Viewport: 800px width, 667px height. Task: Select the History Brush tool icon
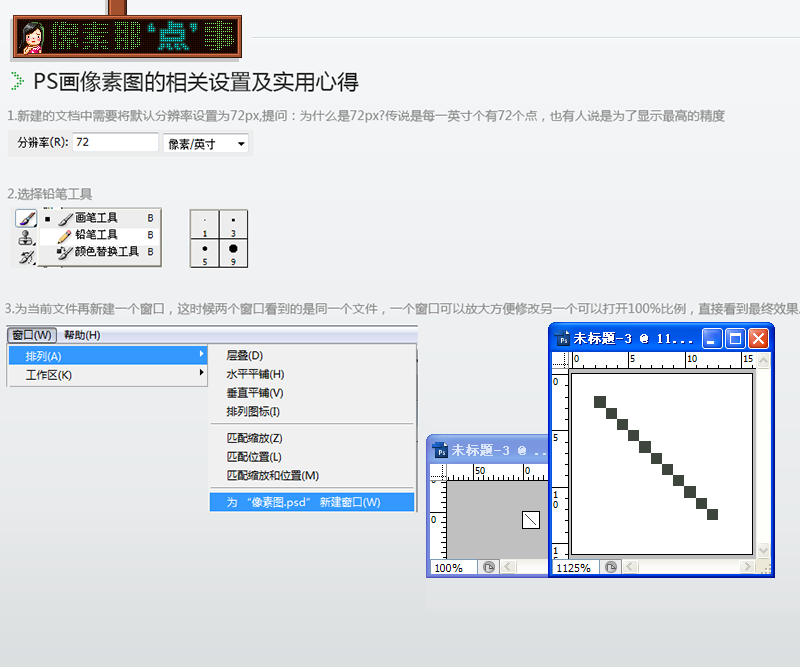(x=26, y=257)
